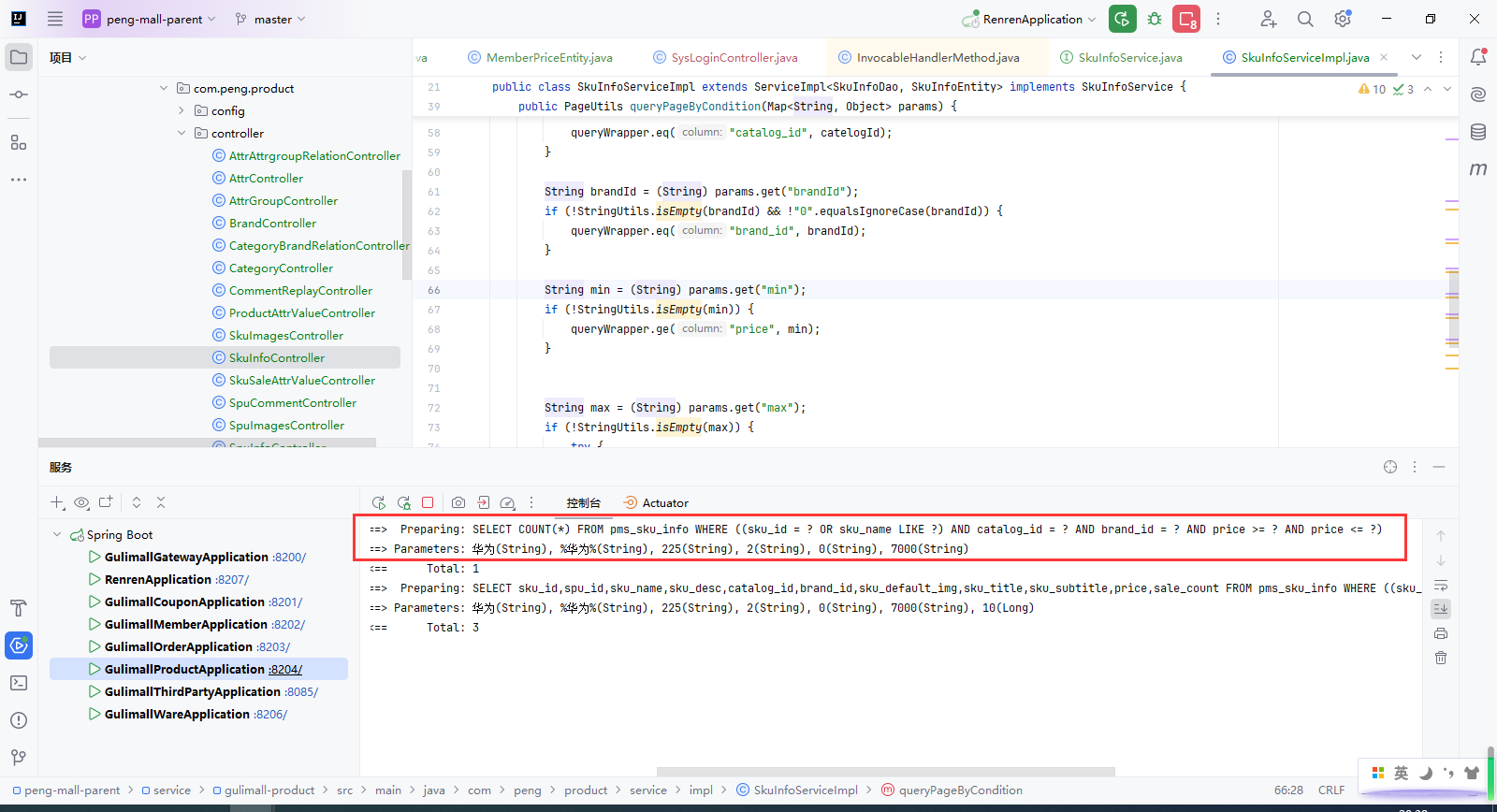Switch to MemberPriceEntity.java tab
This screenshot has height=812, width=1497.
tap(540, 57)
